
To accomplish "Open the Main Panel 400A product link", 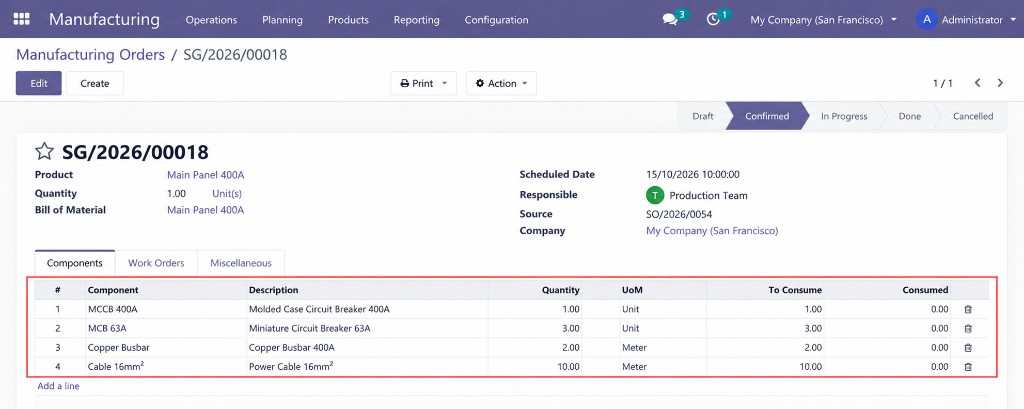I will click(x=206, y=174).
